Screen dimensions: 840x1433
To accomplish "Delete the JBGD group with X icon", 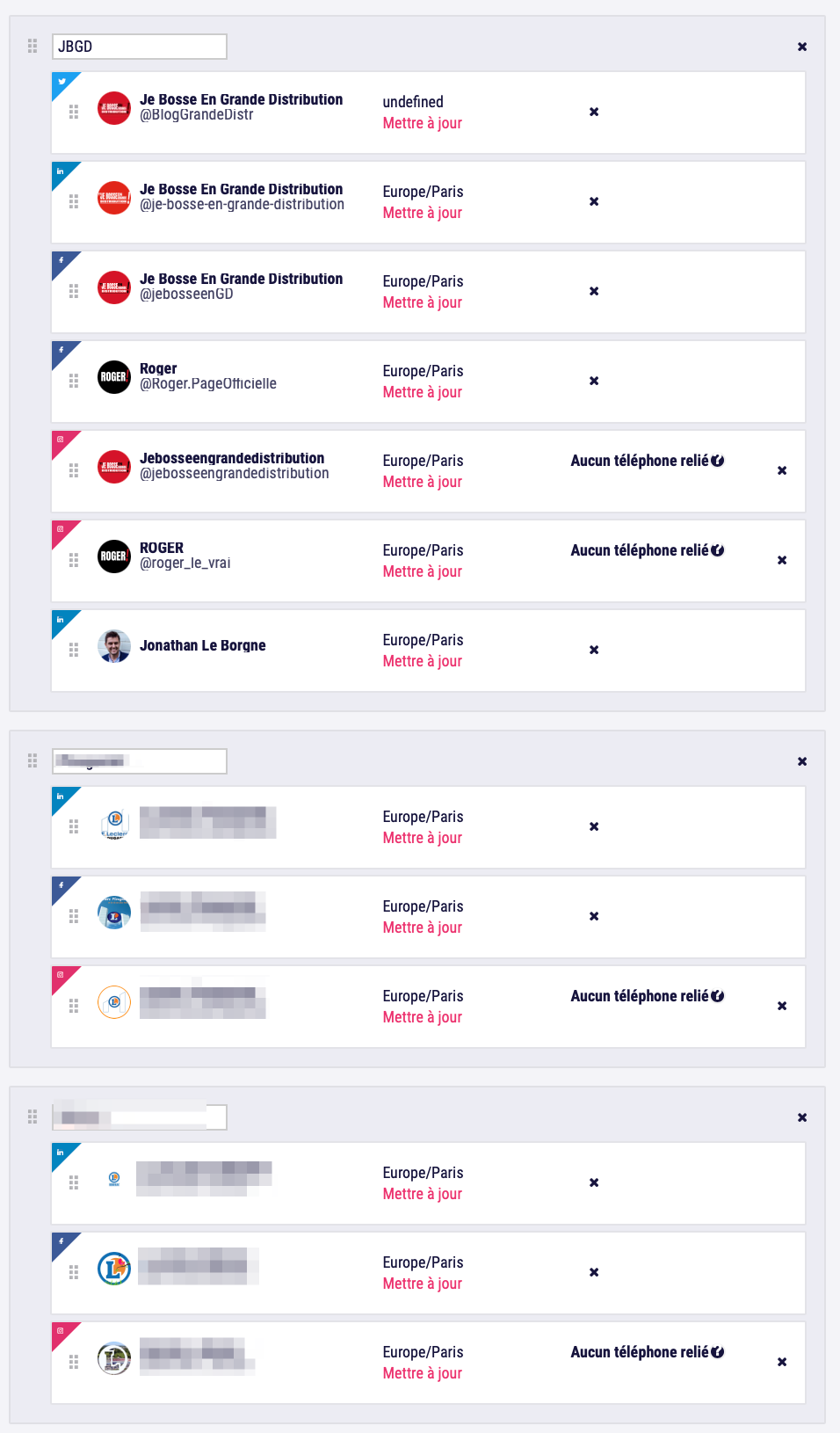I will coord(802,47).
